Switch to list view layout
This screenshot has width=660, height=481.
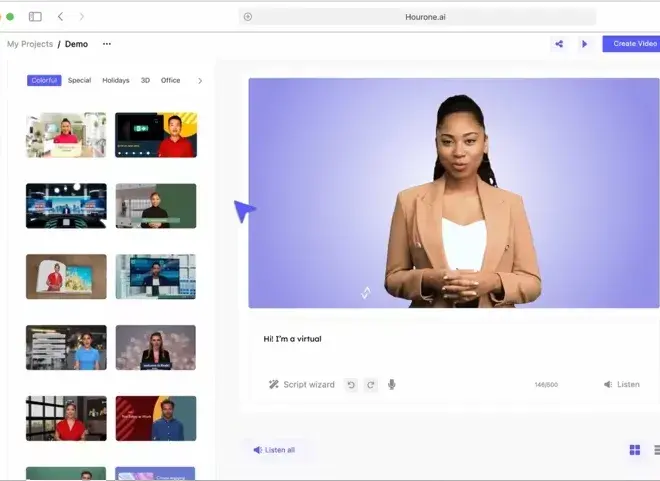tap(655, 450)
